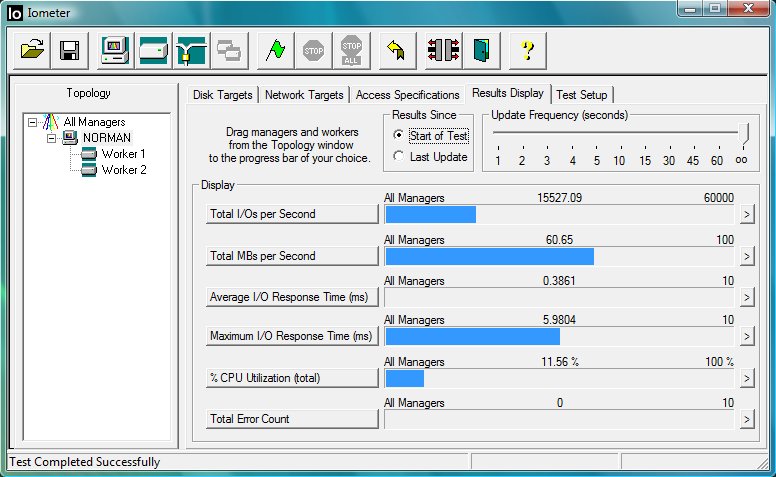The image size is (776, 477).
Task: Click the 5.9804 maximum response value
Action: [559, 320]
